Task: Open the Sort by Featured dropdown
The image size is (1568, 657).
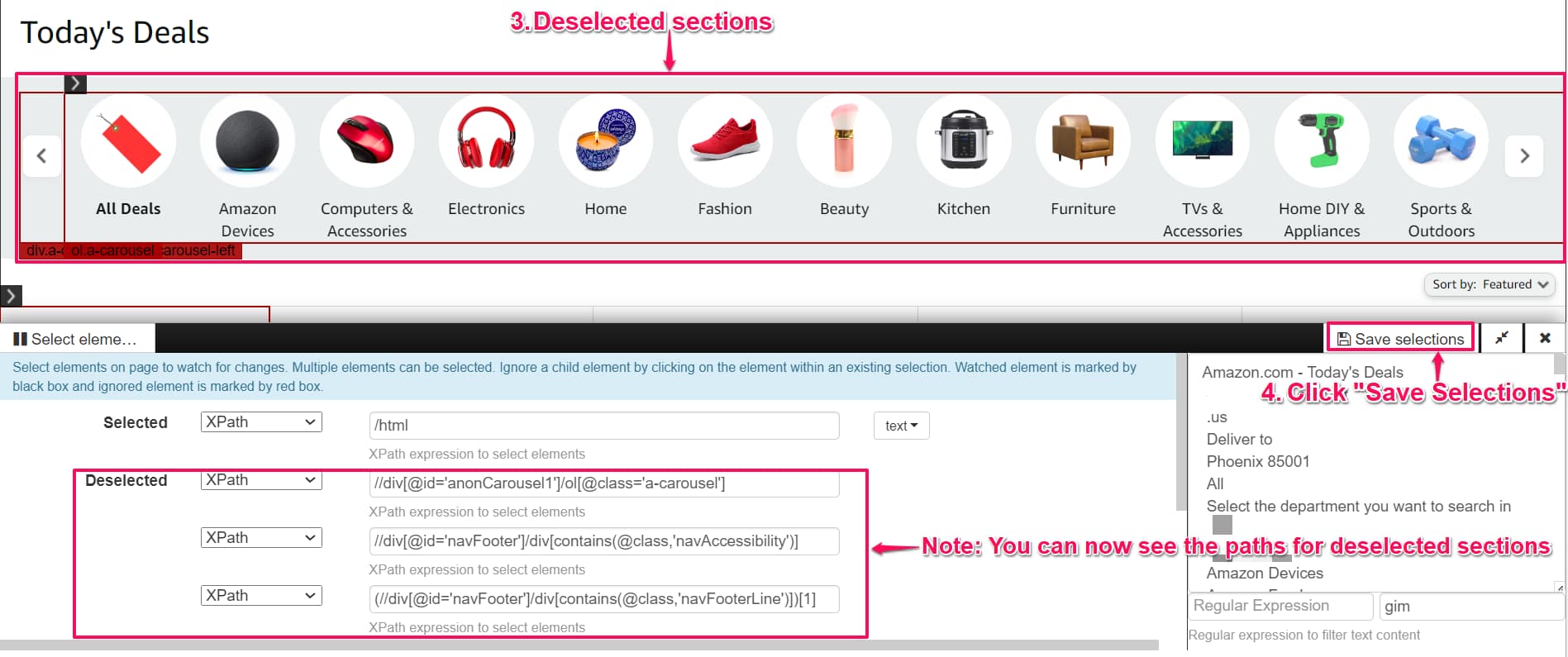Action: 1489,284
